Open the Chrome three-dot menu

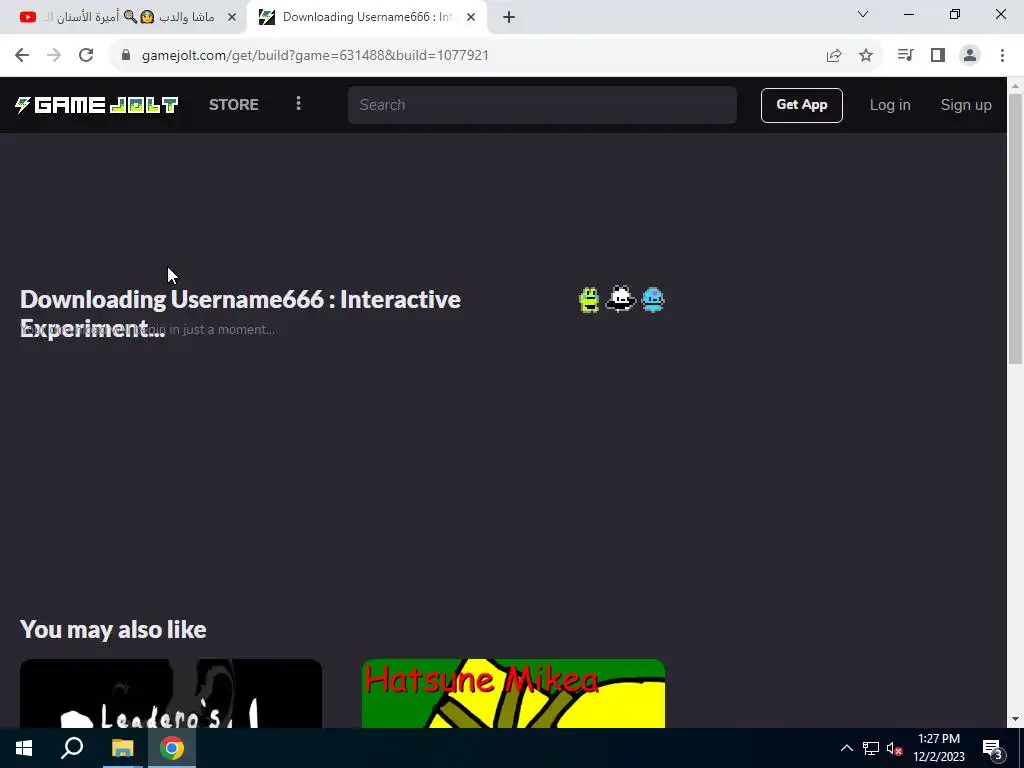pos(1002,55)
